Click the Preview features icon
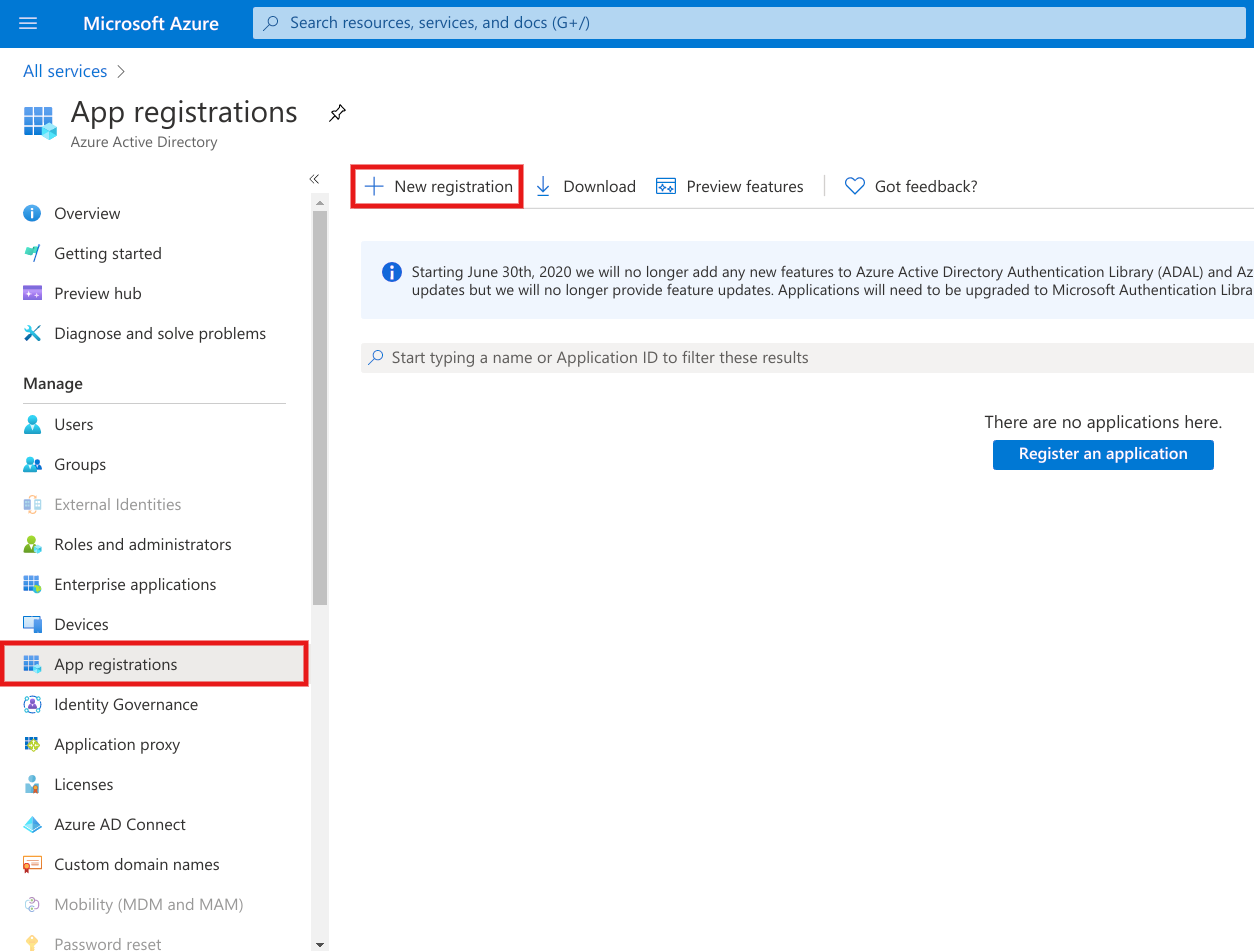This screenshot has height=951, width=1254. pyautogui.click(x=666, y=186)
